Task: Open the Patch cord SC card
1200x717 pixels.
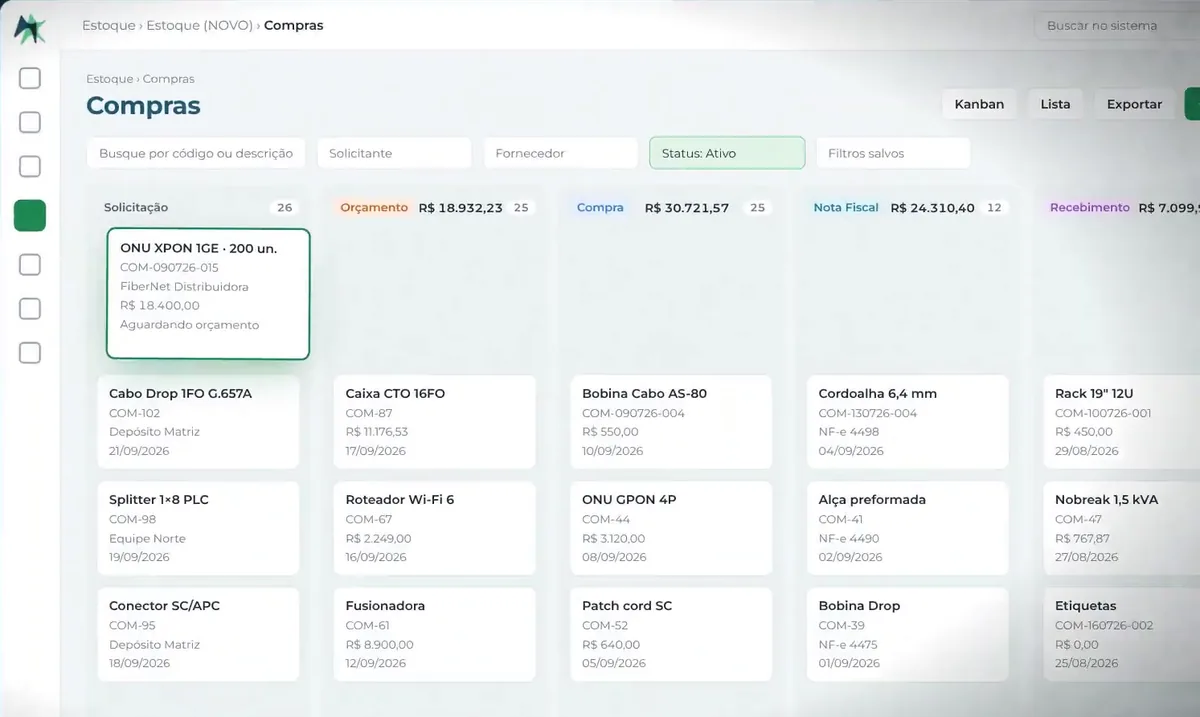Action: [x=671, y=634]
